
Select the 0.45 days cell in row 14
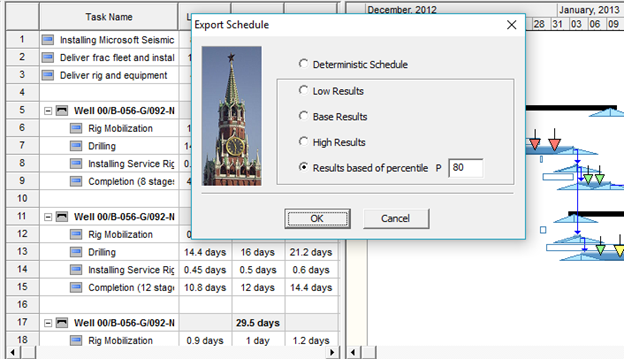click(x=205, y=270)
